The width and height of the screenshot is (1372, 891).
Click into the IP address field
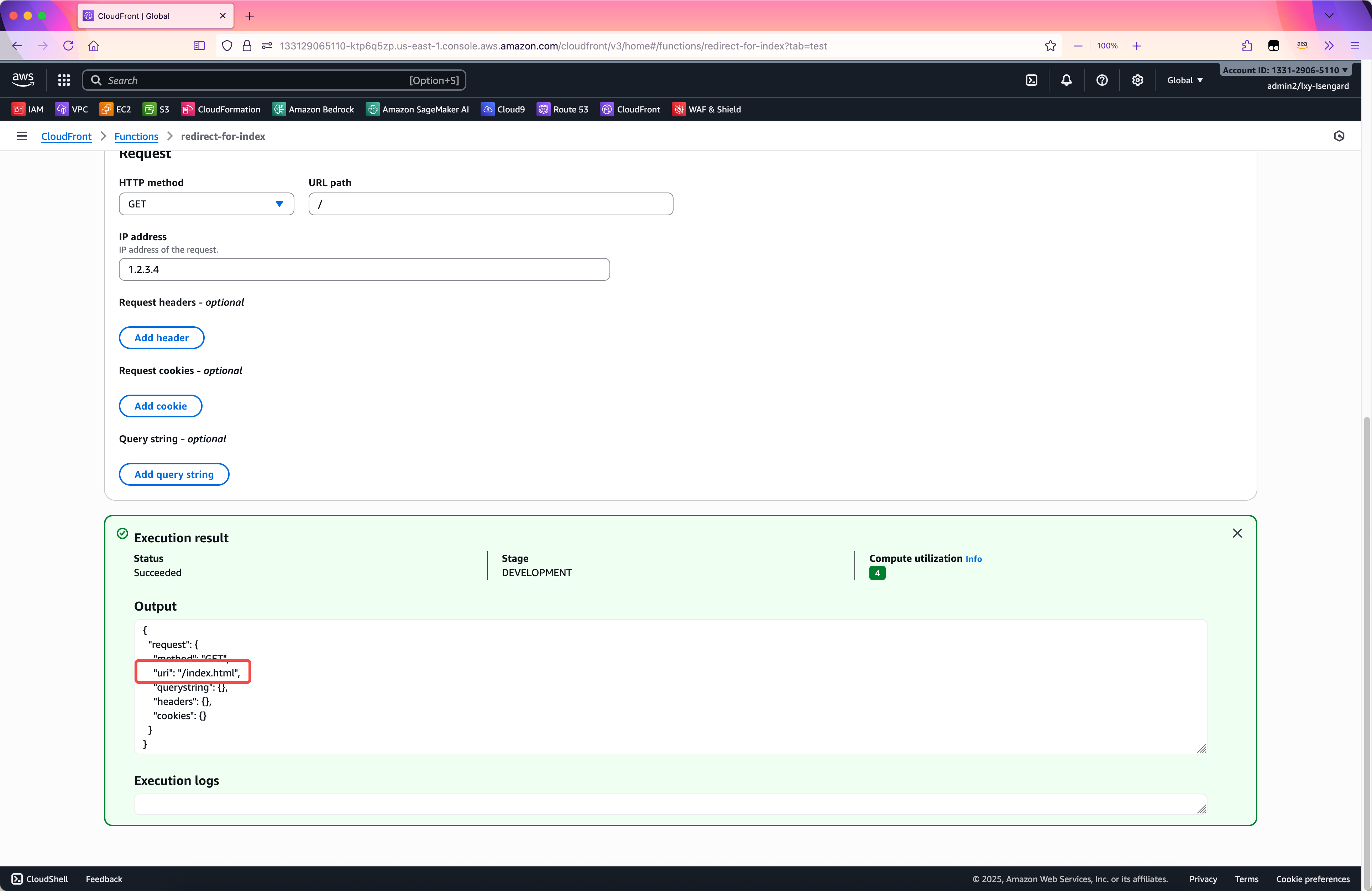pyautogui.click(x=364, y=270)
